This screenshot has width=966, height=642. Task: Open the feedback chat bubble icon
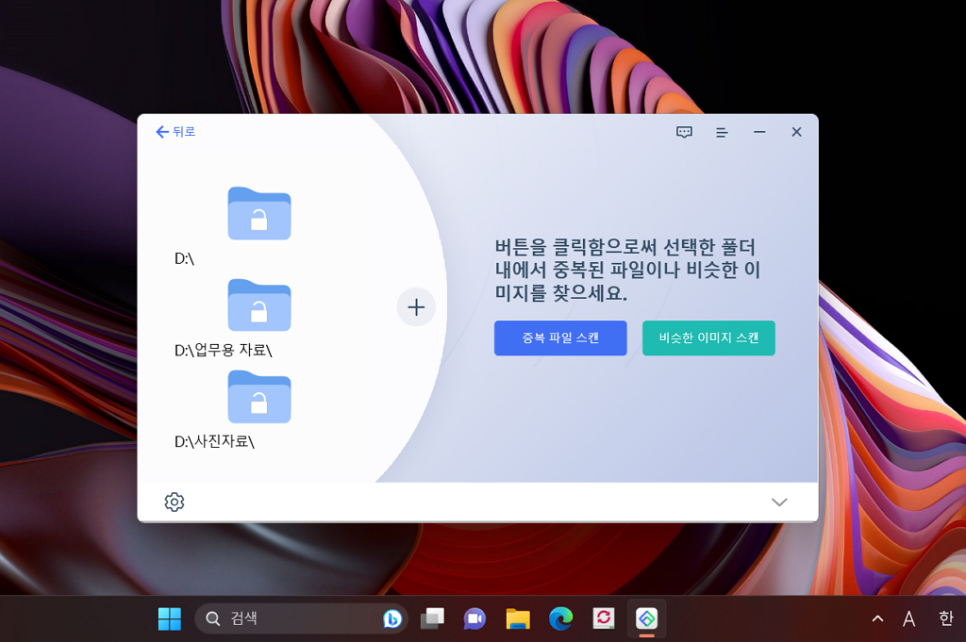pyautogui.click(x=684, y=132)
